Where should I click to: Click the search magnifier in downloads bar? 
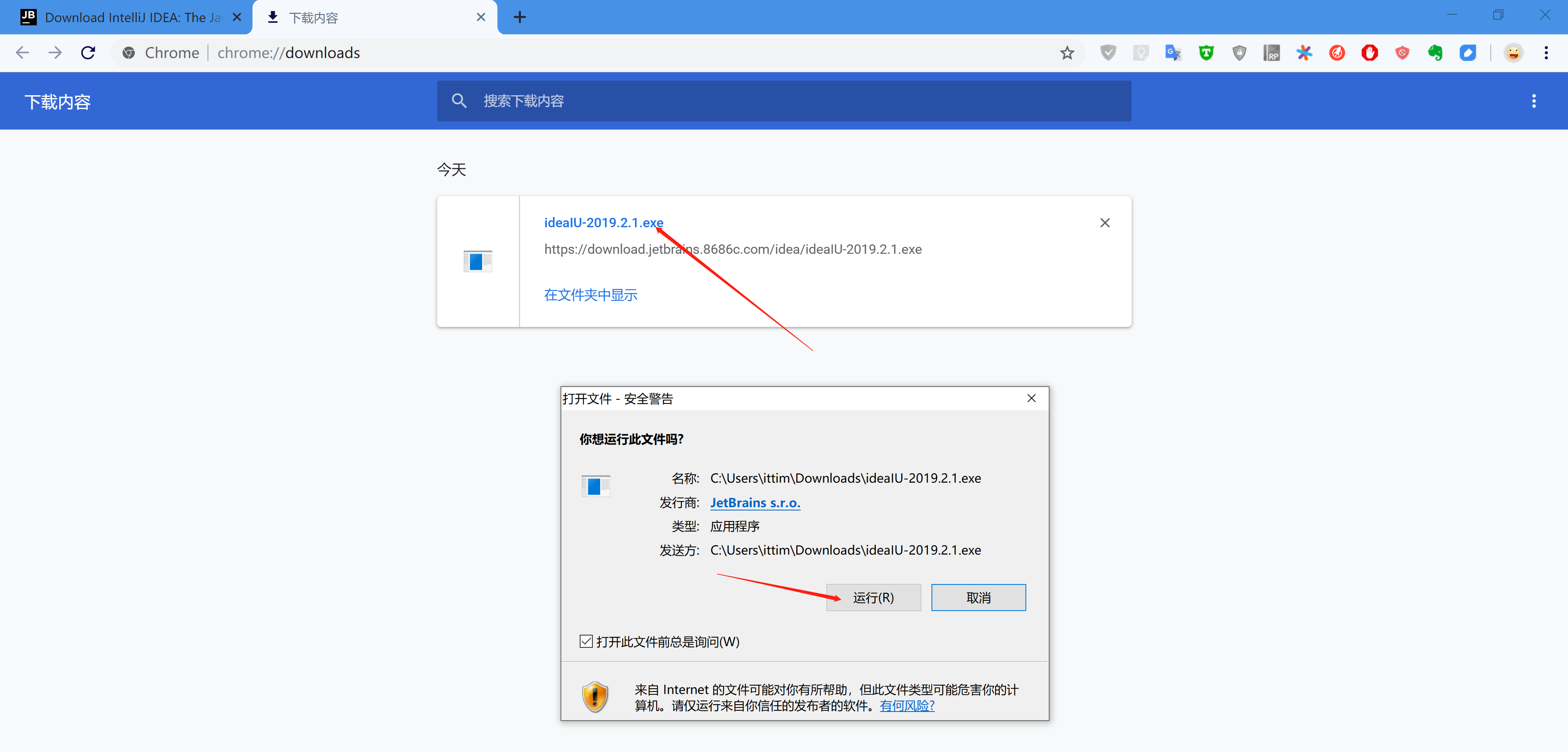459,101
